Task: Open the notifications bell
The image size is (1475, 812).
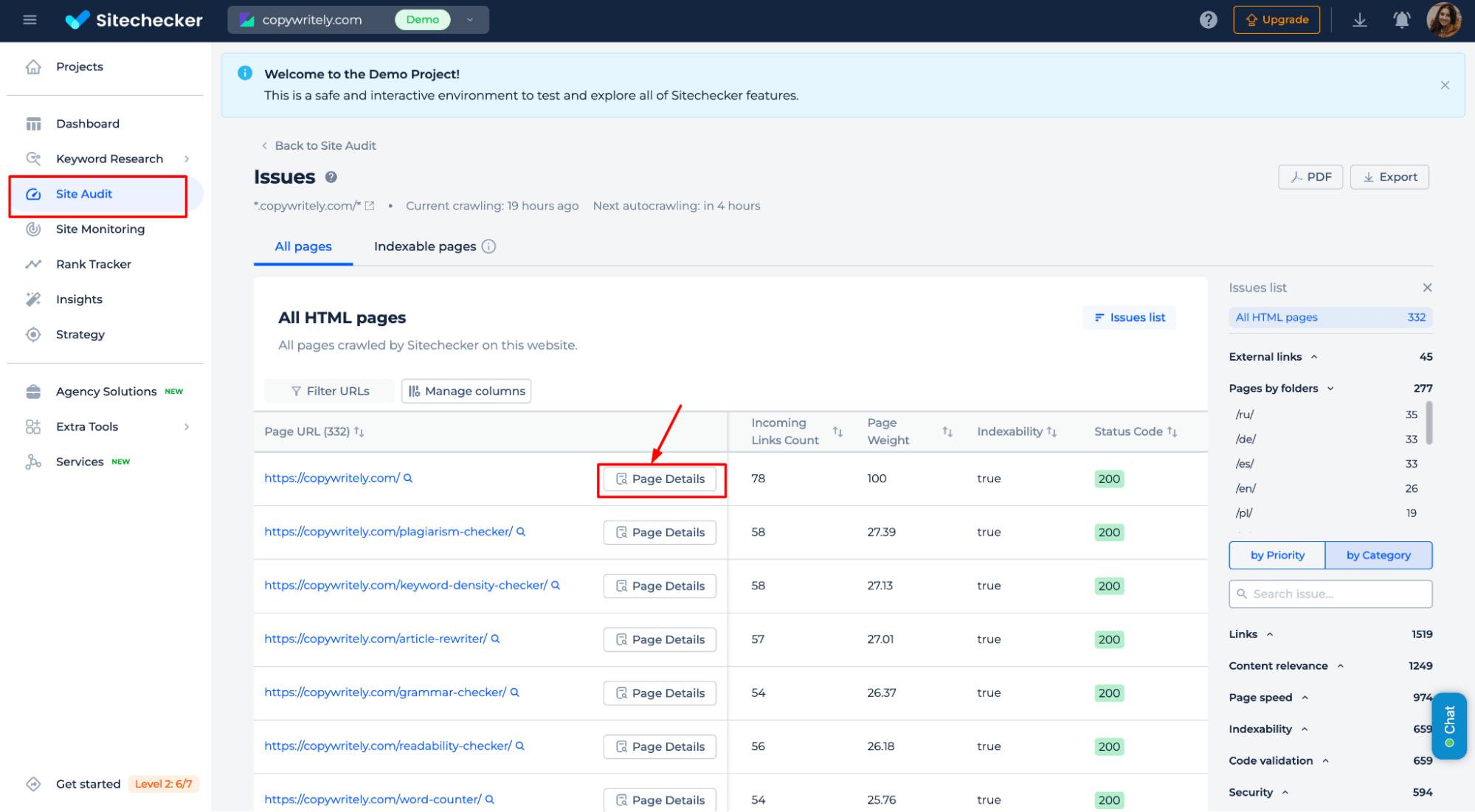Action: click(1401, 20)
